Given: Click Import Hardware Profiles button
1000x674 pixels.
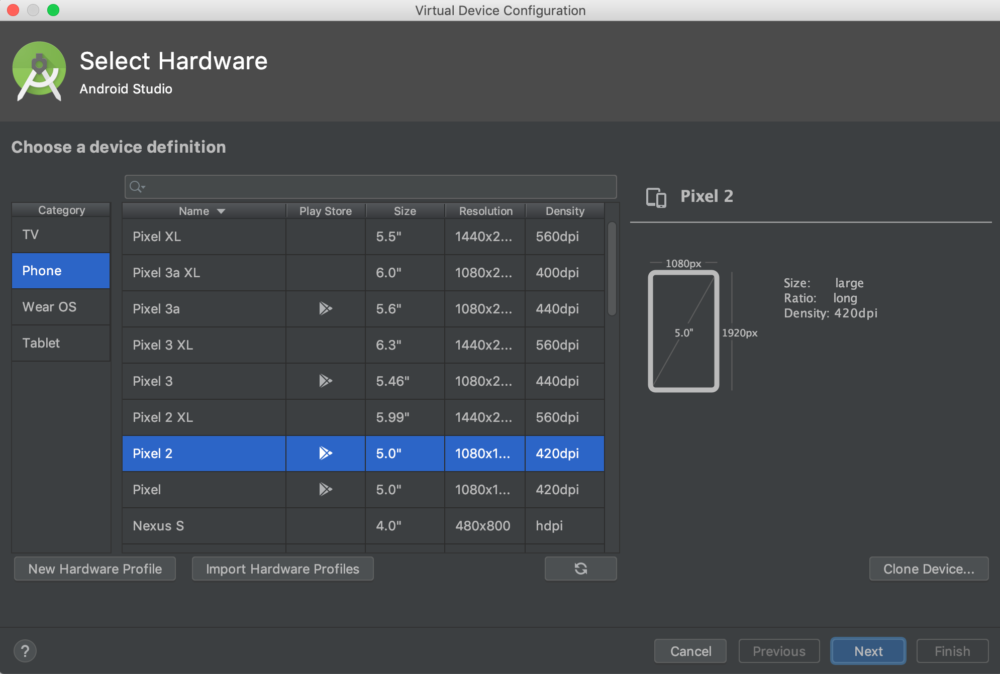Looking at the screenshot, I should click(283, 569).
